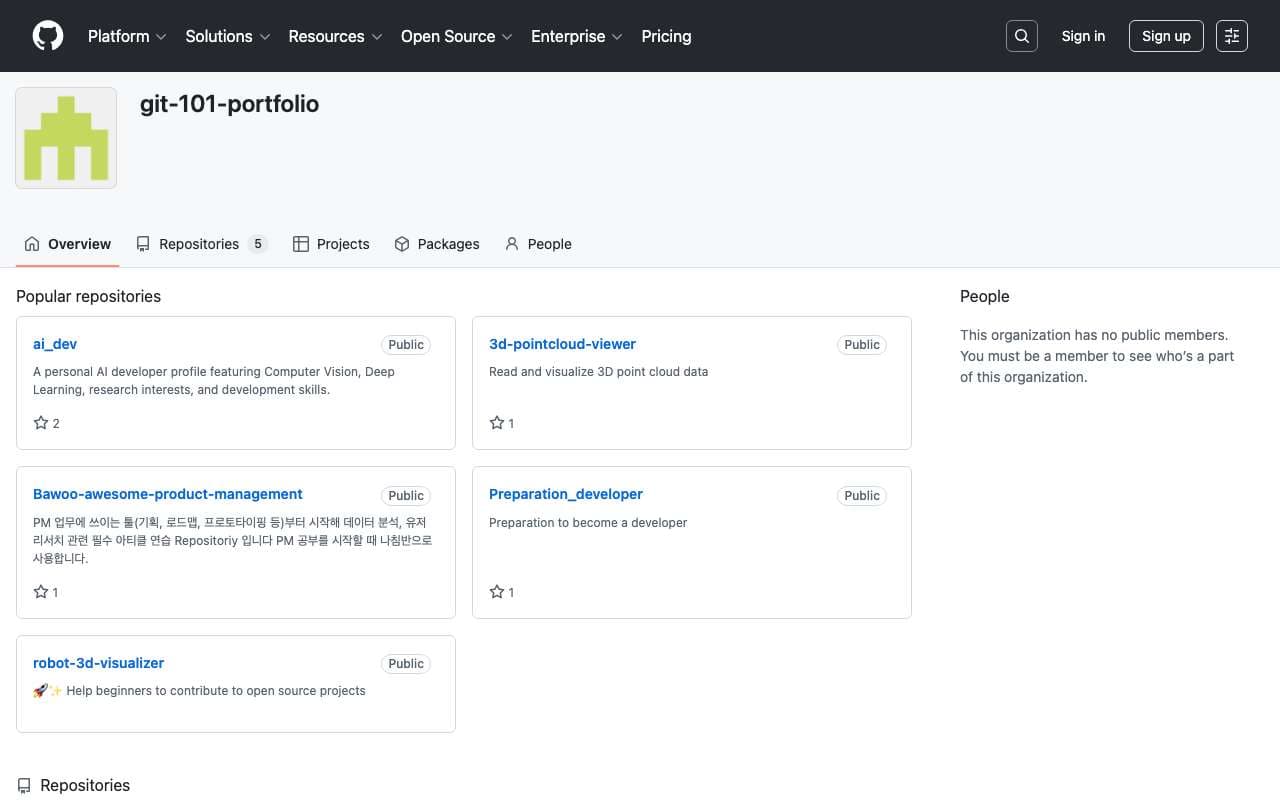Screen dimensions: 1280x800
Task: Click the Repositories section book icon
Action: pyautogui.click(x=24, y=786)
